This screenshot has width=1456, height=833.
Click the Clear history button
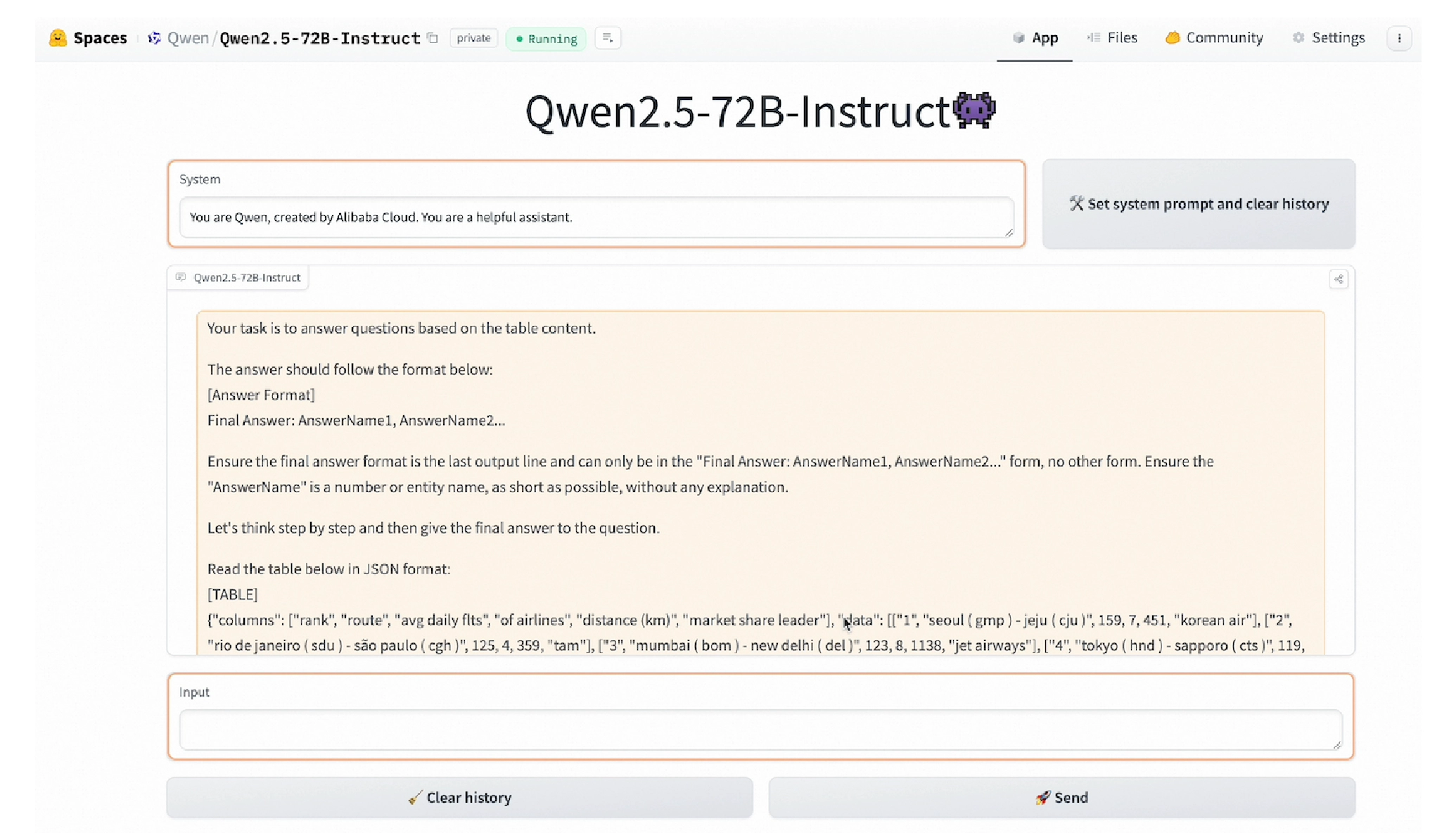pyautogui.click(x=460, y=797)
